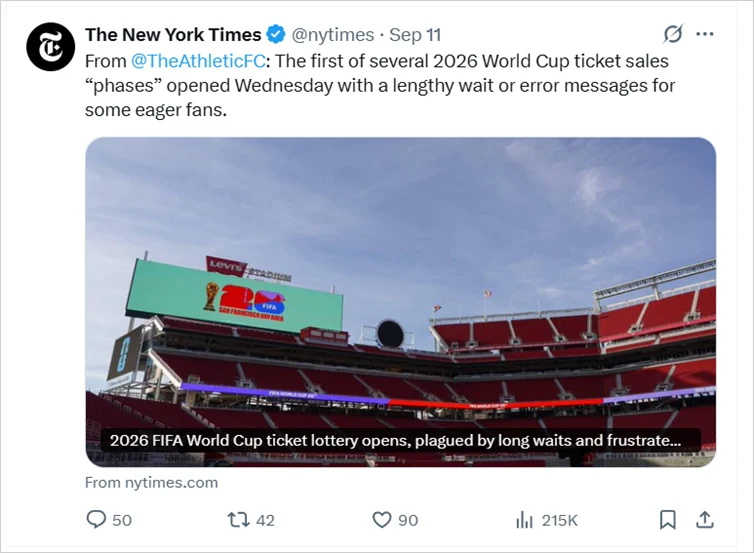Open The New York Times profile avatar

[51, 47]
